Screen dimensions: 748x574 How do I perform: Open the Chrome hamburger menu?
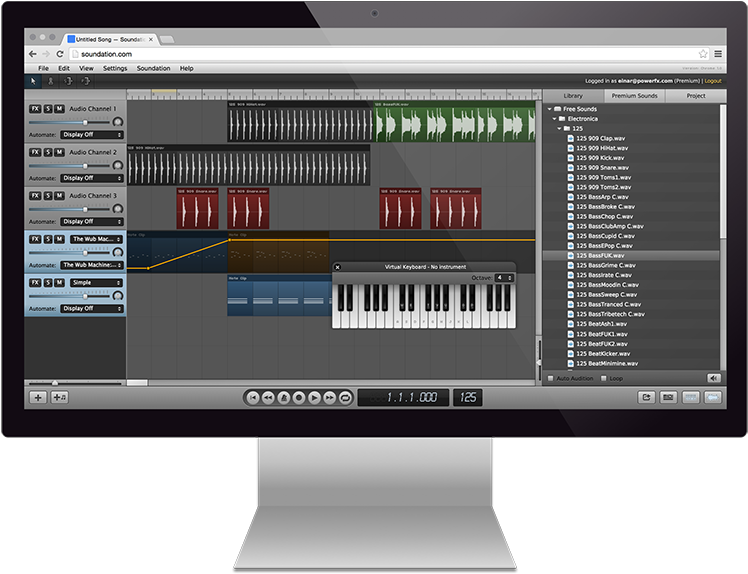(x=718, y=54)
